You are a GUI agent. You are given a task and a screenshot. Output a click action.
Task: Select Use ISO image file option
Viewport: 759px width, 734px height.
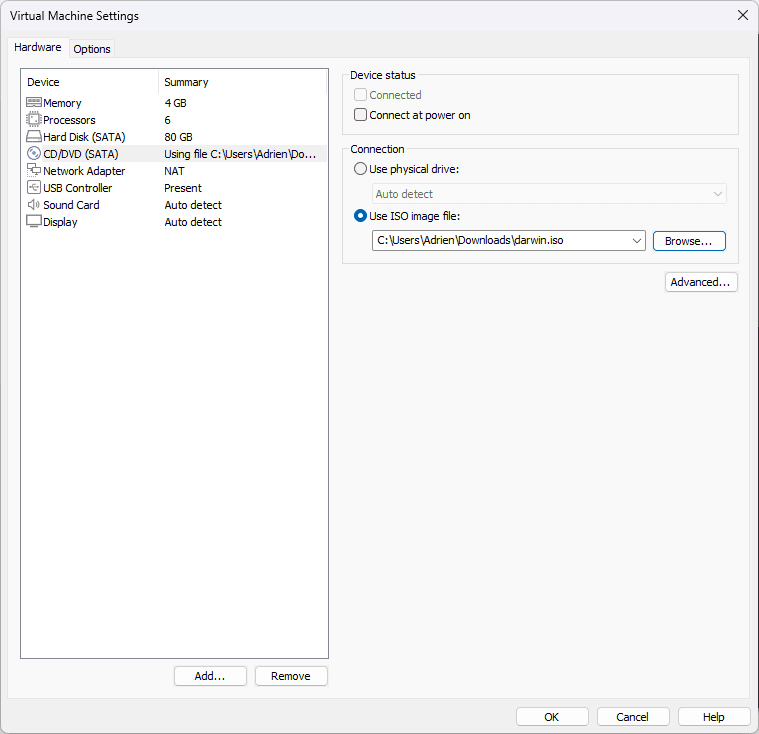[x=360, y=215]
